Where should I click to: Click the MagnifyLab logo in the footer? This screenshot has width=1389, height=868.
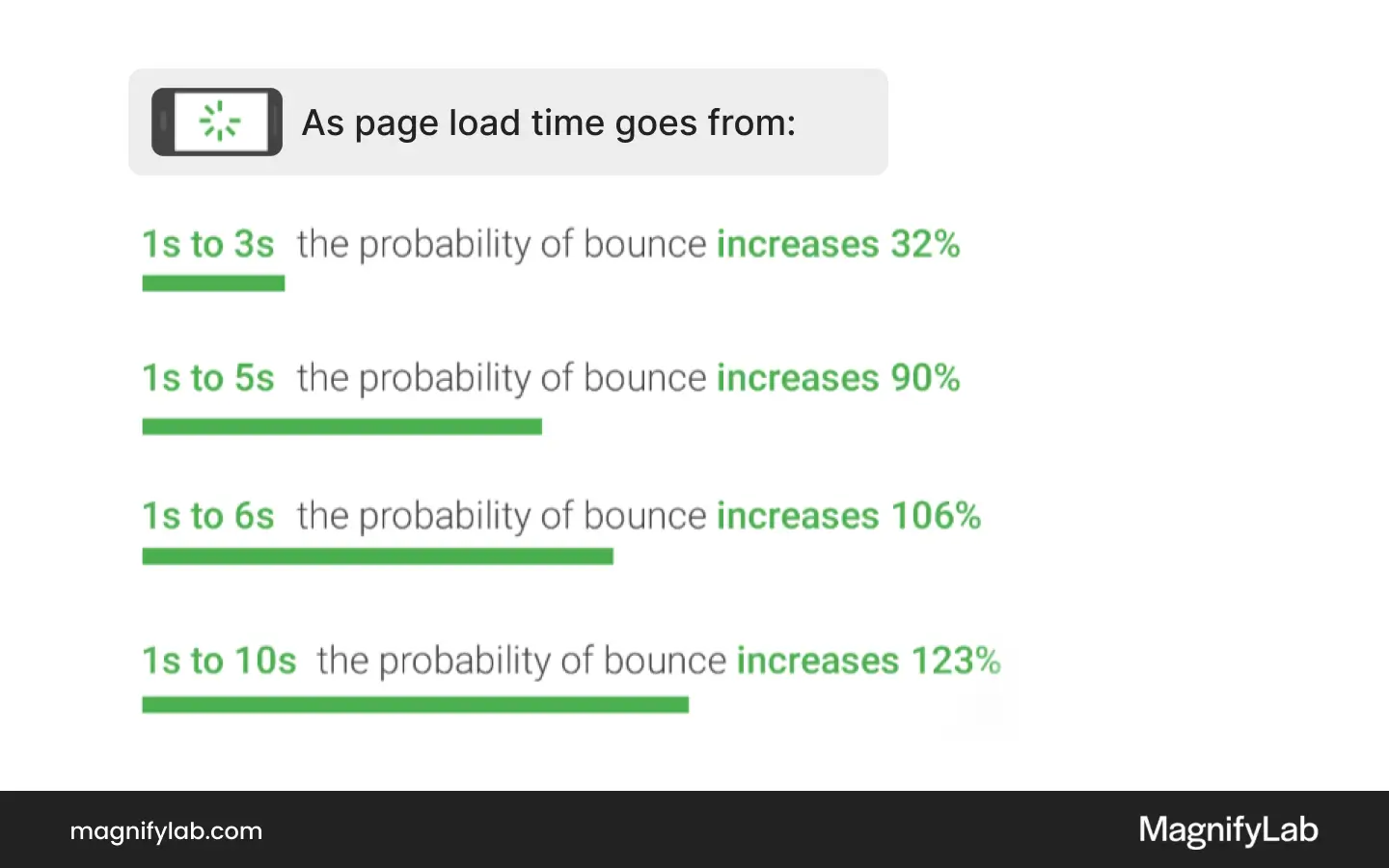(x=1228, y=830)
